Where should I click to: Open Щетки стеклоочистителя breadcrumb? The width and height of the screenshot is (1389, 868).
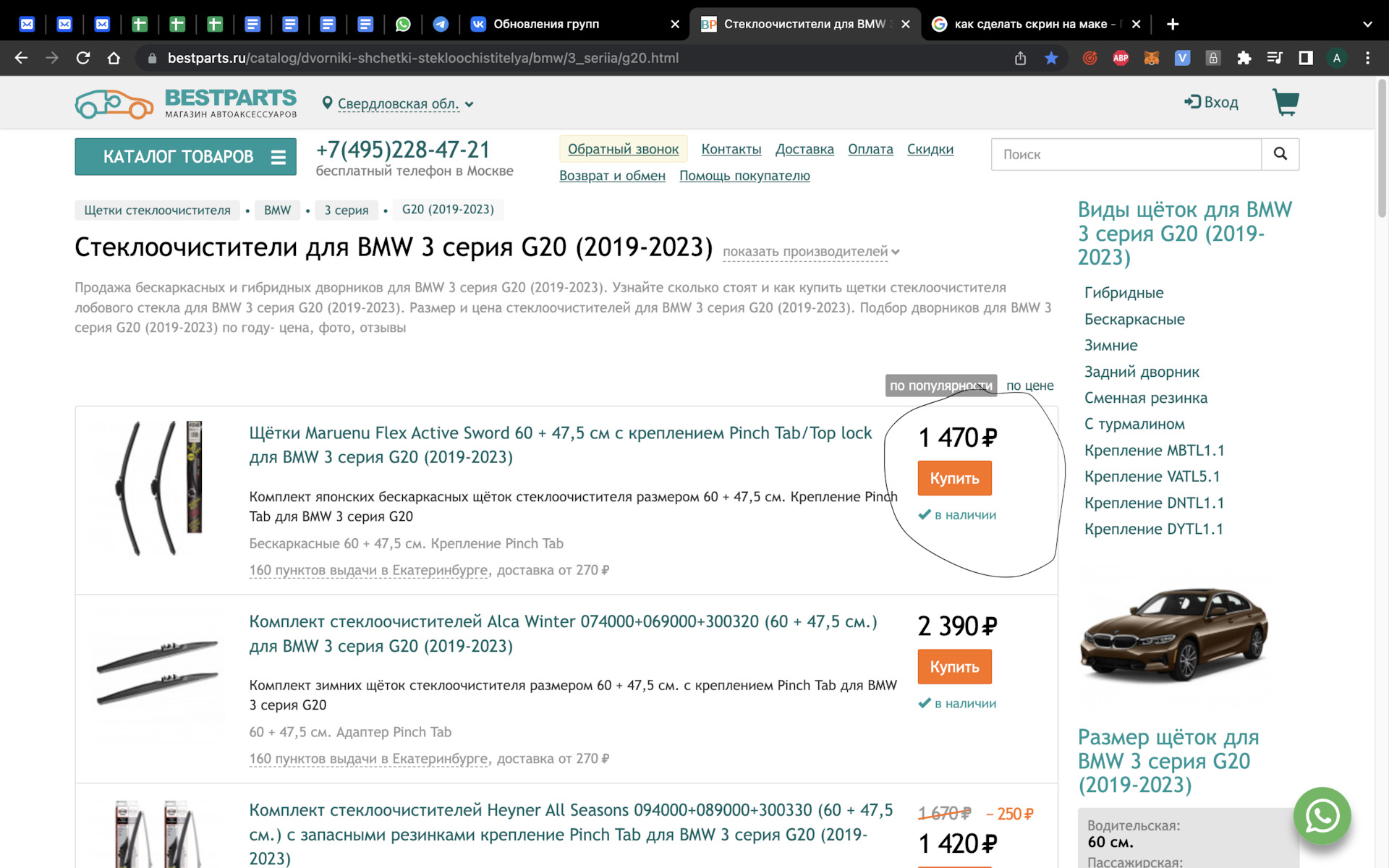pos(157,210)
